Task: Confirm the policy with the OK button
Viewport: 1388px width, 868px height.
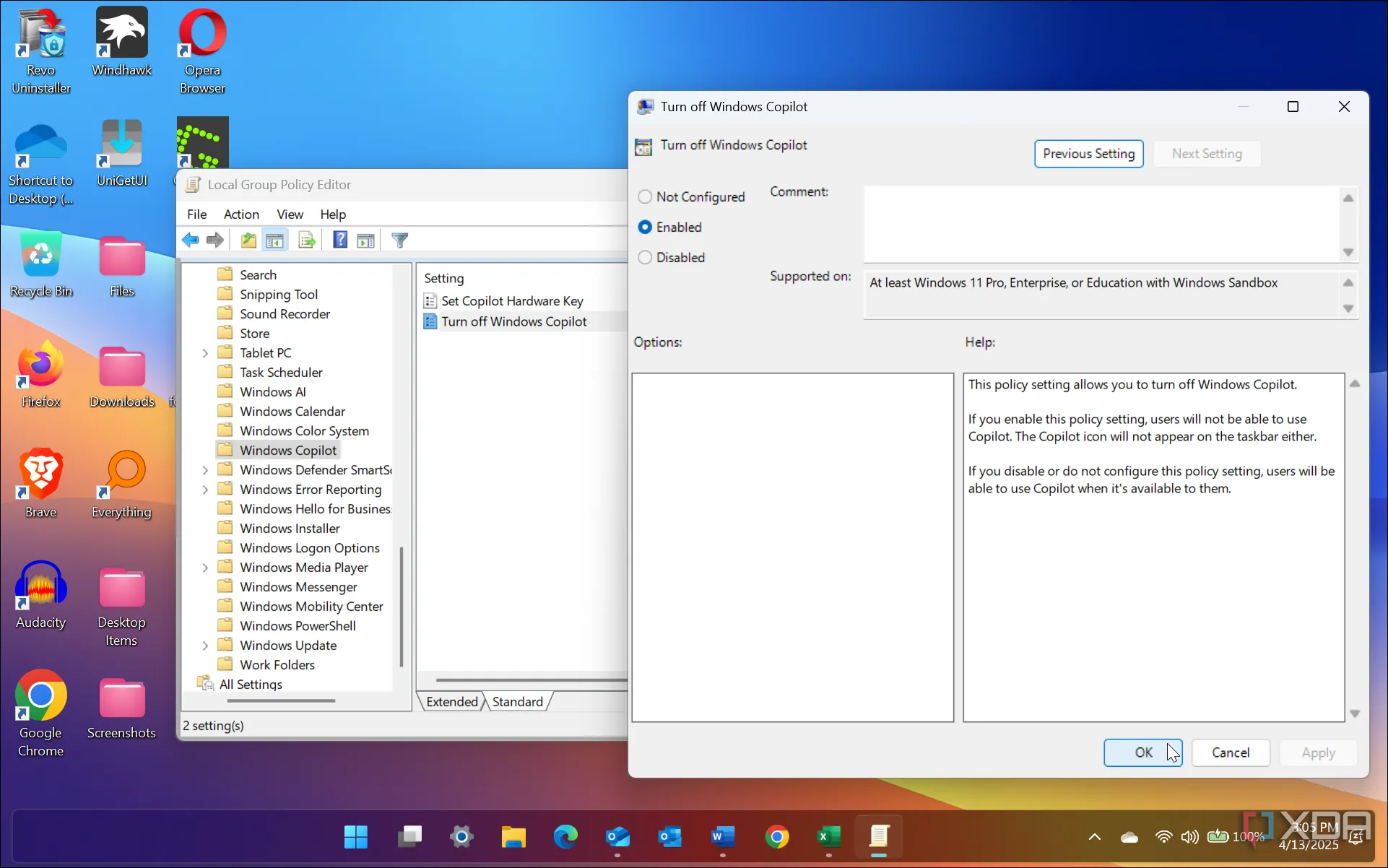Action: coord(1143,752)
